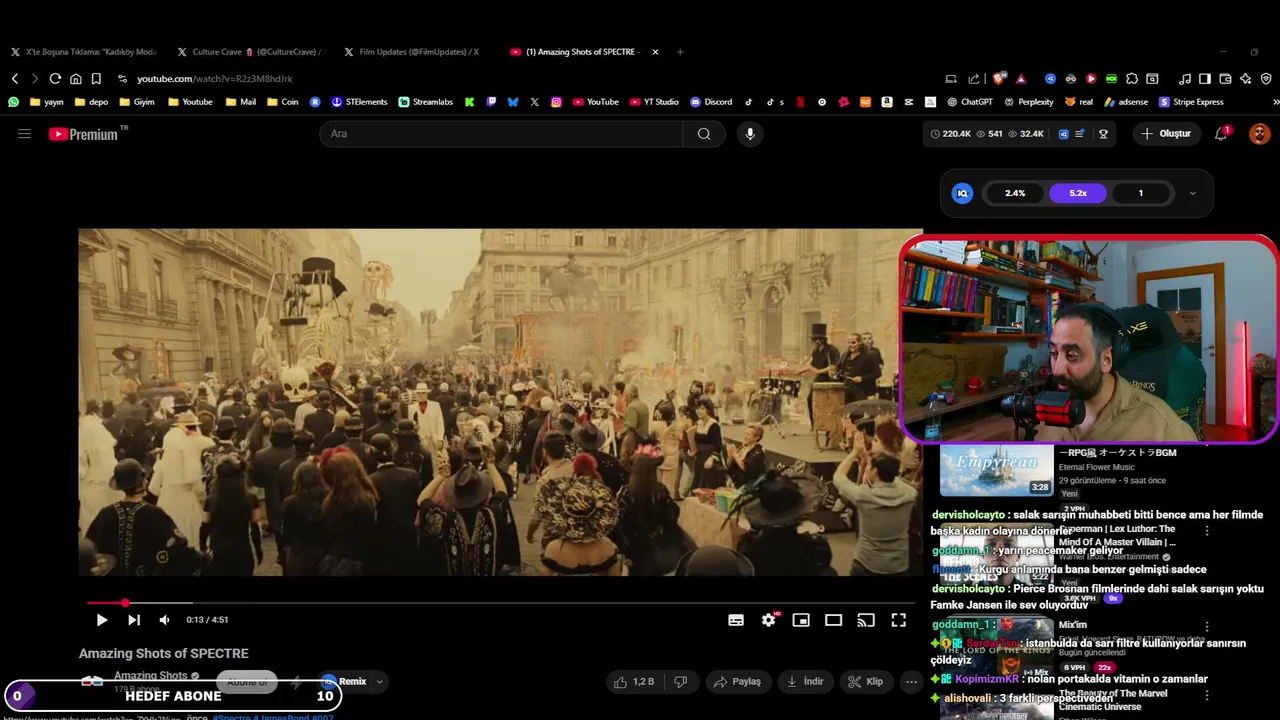The width and height of the screenshot is (1280, 720).
Task: Seek on the video progress bar
Action: pos(500,603)
